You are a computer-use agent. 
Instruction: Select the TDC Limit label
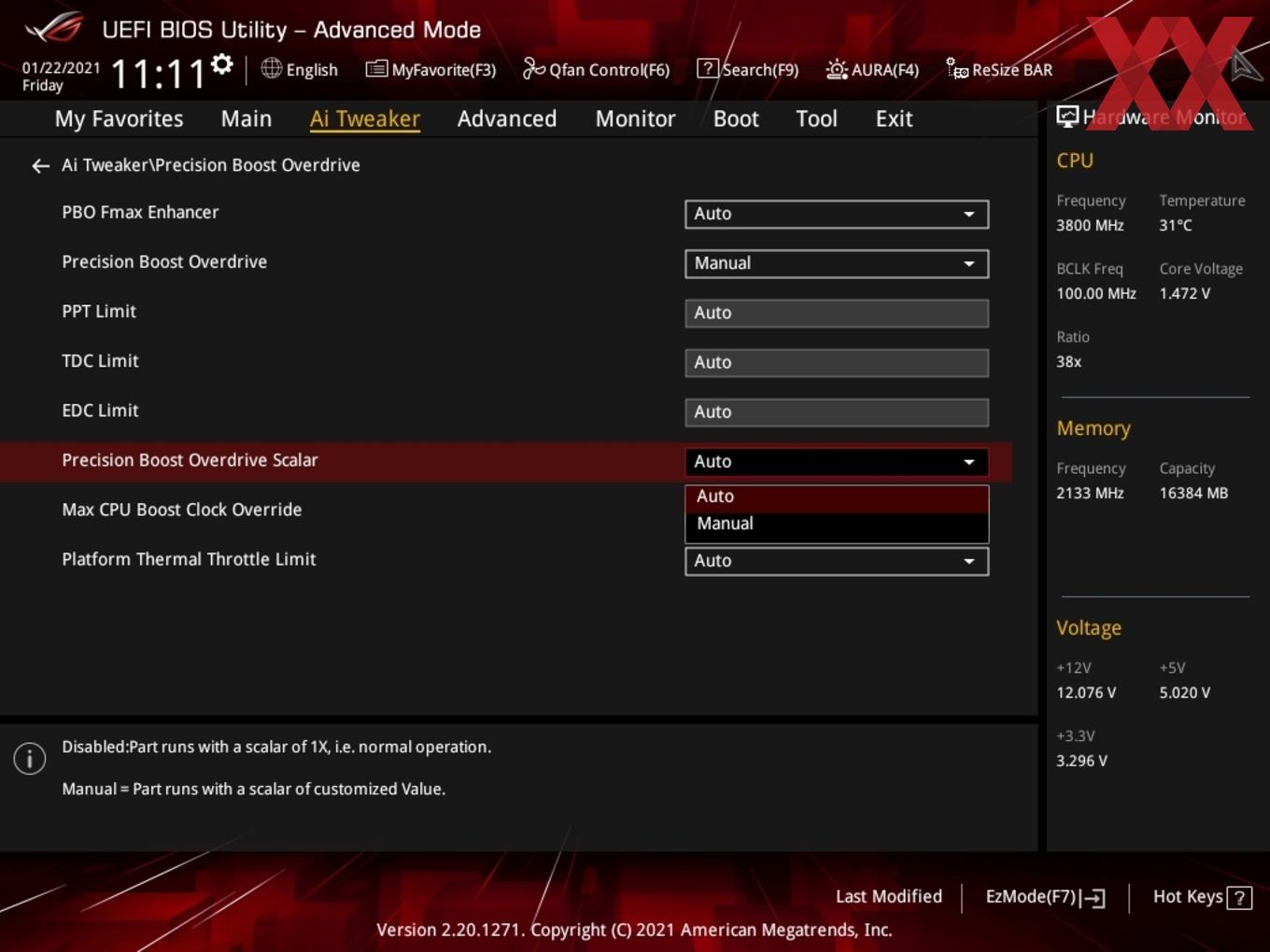tap(100, 361)
